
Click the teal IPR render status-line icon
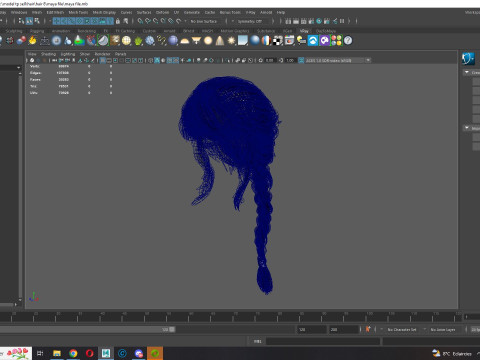click(319, 21)
